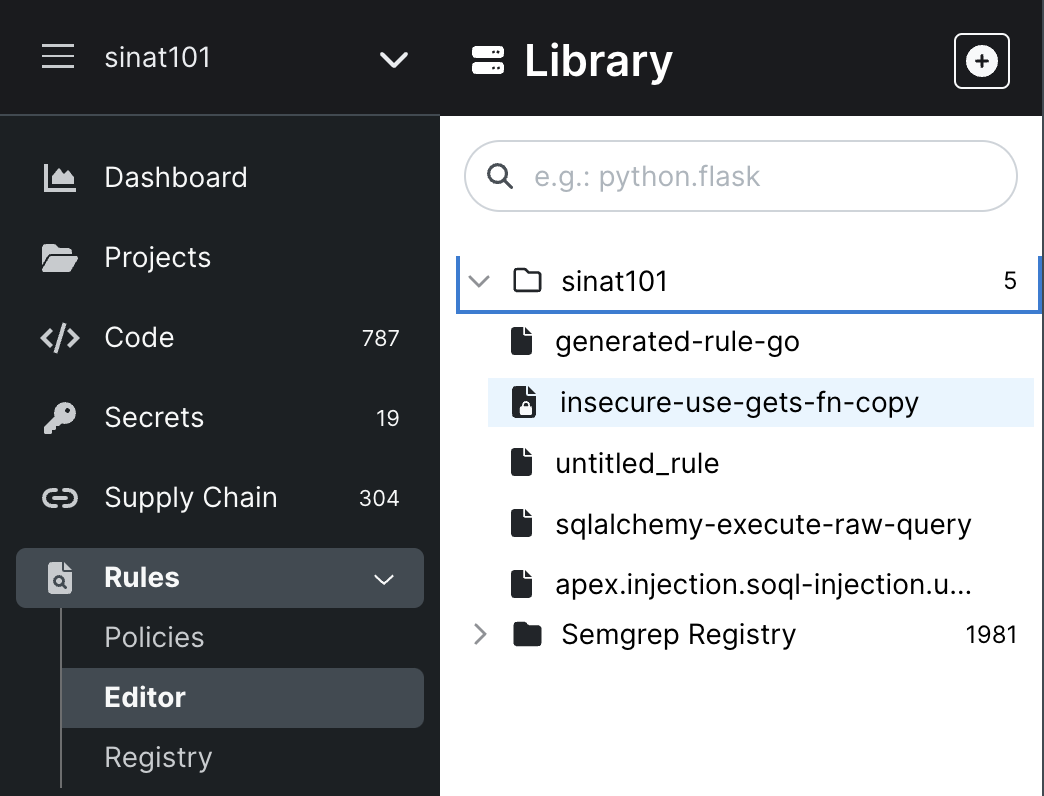1044x796 pixels.
Task: Switch to the Policies page
Action: click(153, 637)
